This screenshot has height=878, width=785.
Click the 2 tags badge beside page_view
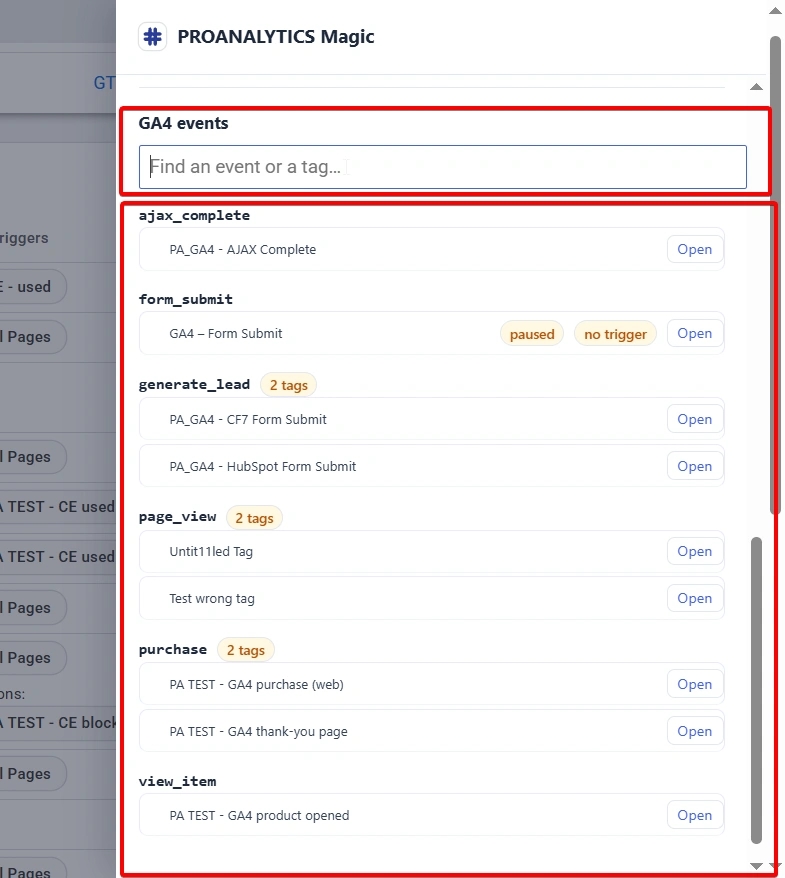[x=254, y=518]
